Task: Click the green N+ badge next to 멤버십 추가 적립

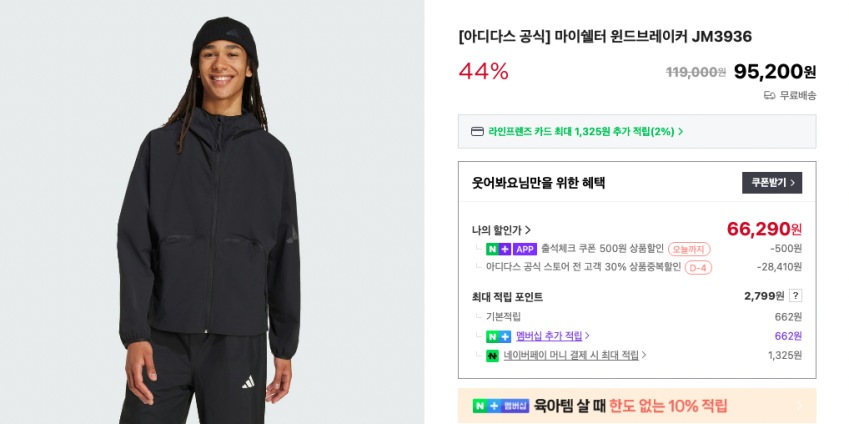Action: point(498,336)
